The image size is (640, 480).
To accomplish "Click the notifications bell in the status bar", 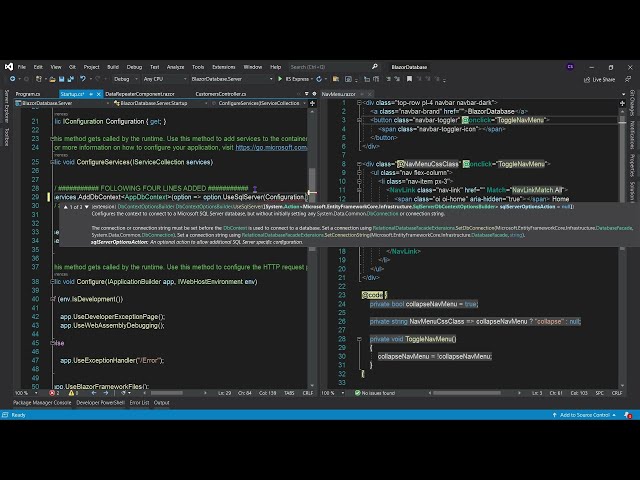I will 628,415.
